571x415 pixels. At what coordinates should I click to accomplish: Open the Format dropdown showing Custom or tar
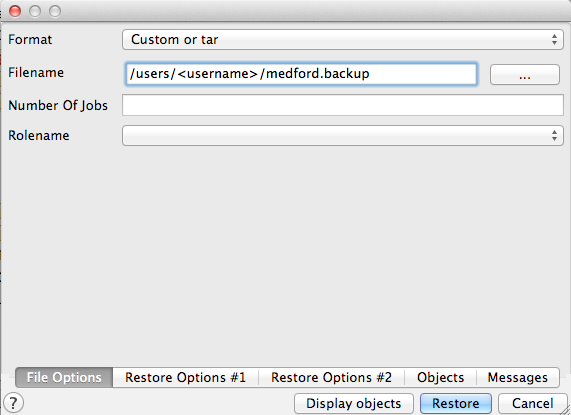[343, 39]
